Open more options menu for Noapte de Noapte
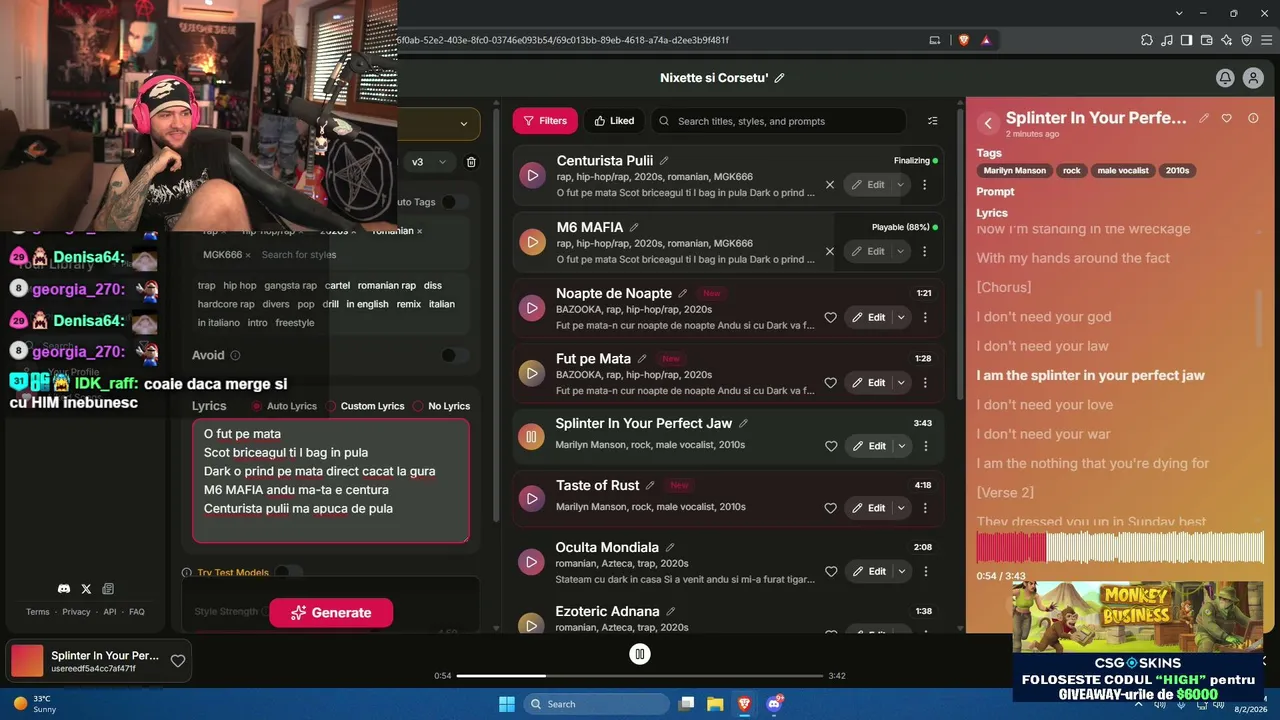Image resolution: width=1280 pixels, height=720 pixels. click(x=925, y=318)
